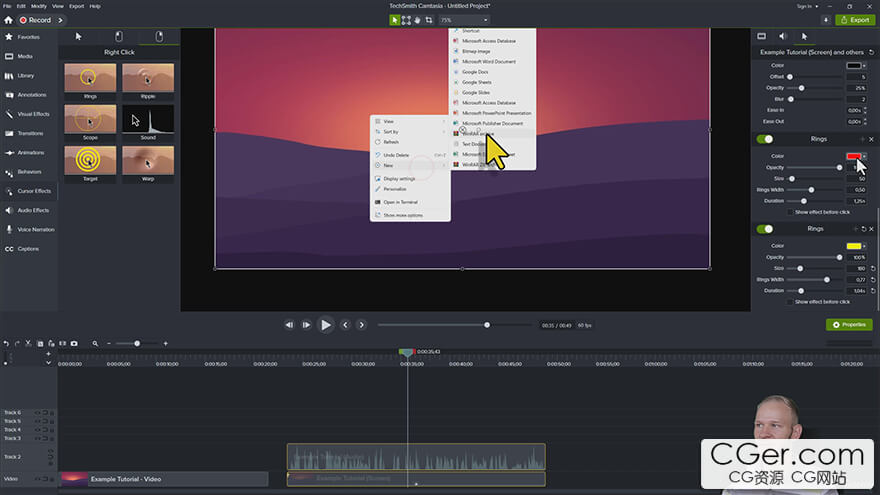Select the Example Tutorial - Video clip
The image size is (880, 495).
[164, 479]
